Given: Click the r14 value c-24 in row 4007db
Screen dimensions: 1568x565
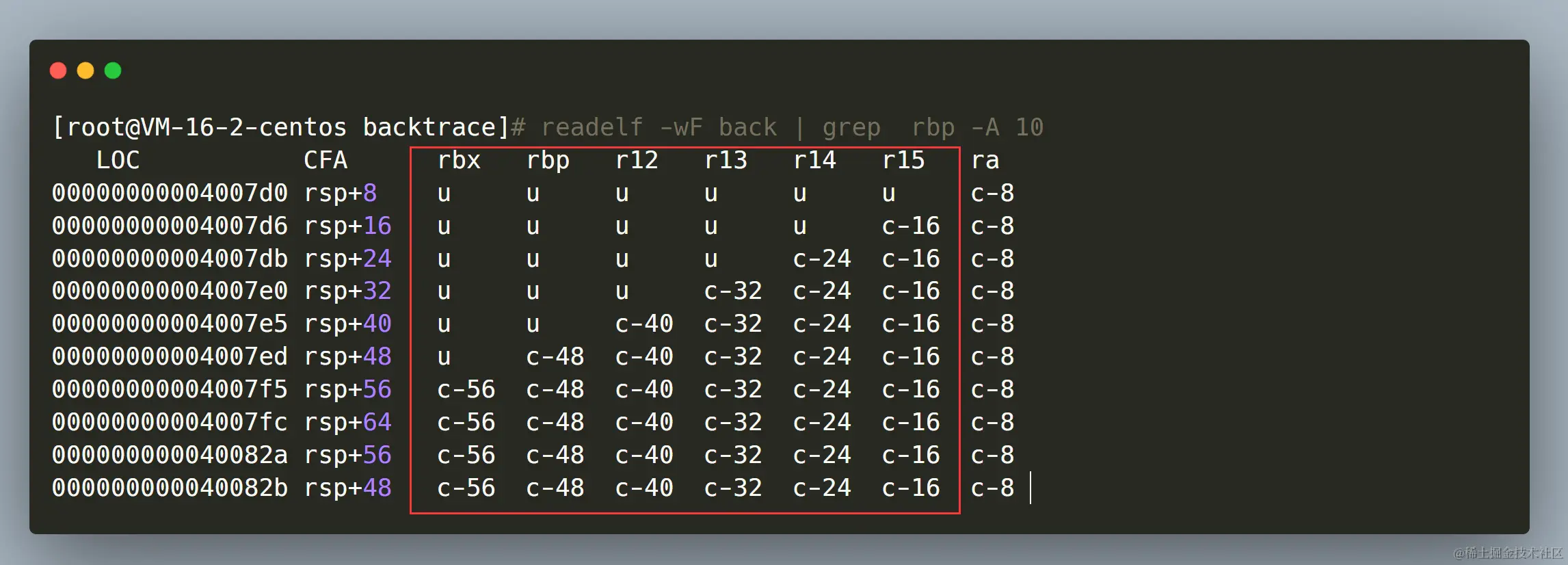Looking at the screenshot, I should click(x=822, y=259).
